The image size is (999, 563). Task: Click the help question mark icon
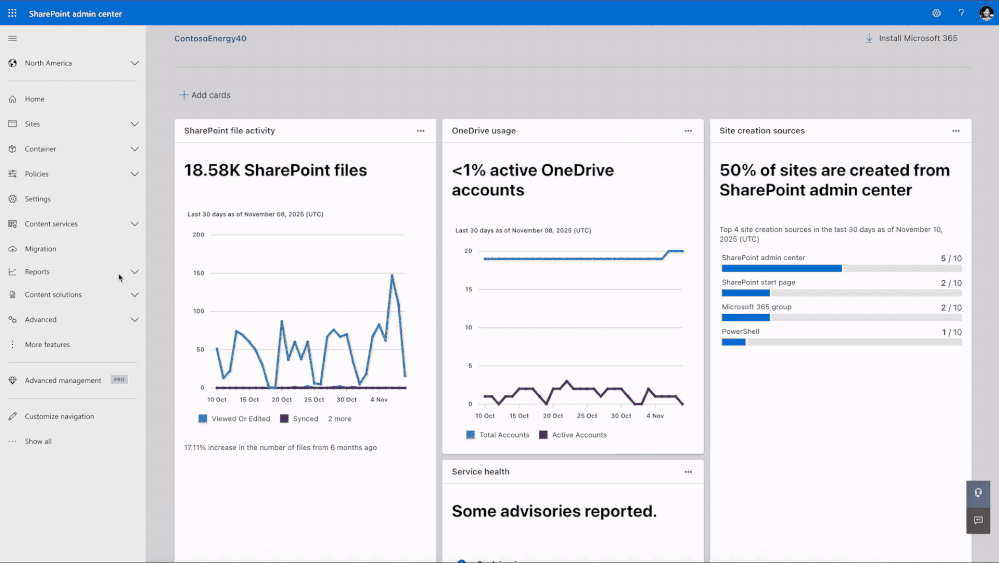point(961,13)
